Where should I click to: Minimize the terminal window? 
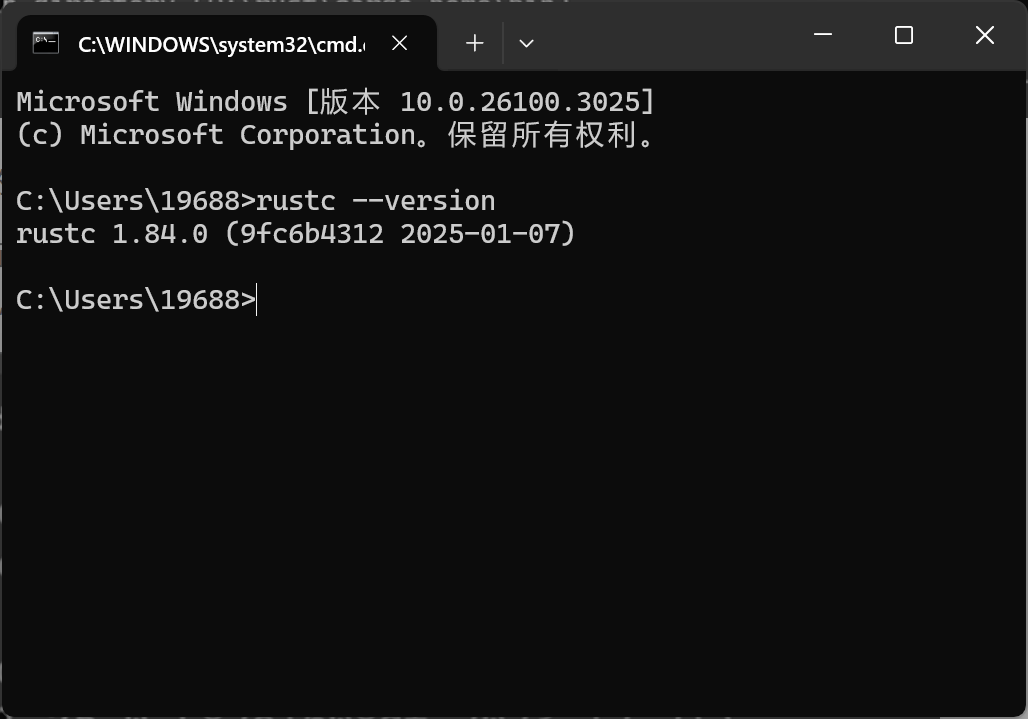[823, 36]
